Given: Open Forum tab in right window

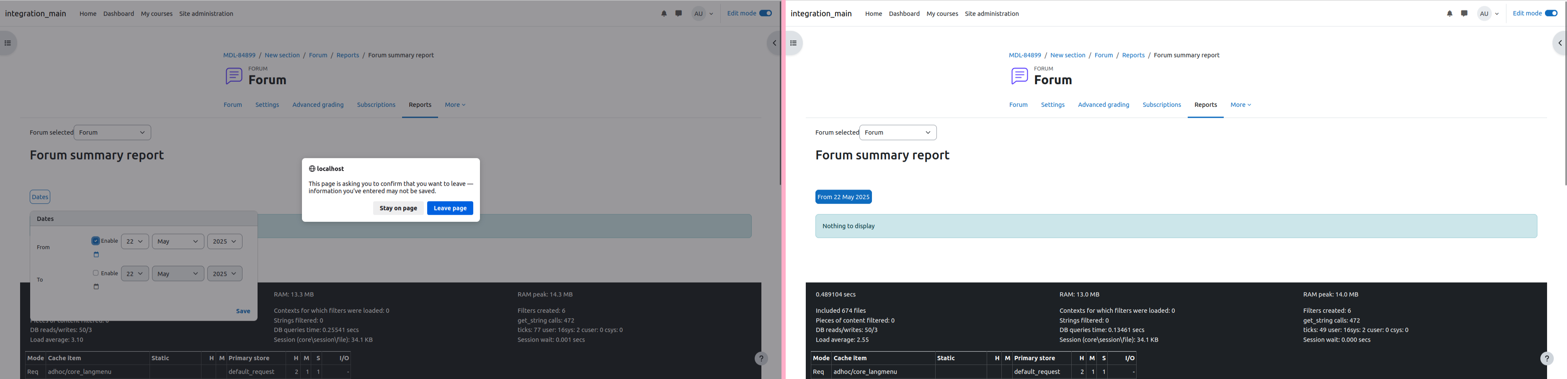Looking at the screenshot, I should [1019, 105].
